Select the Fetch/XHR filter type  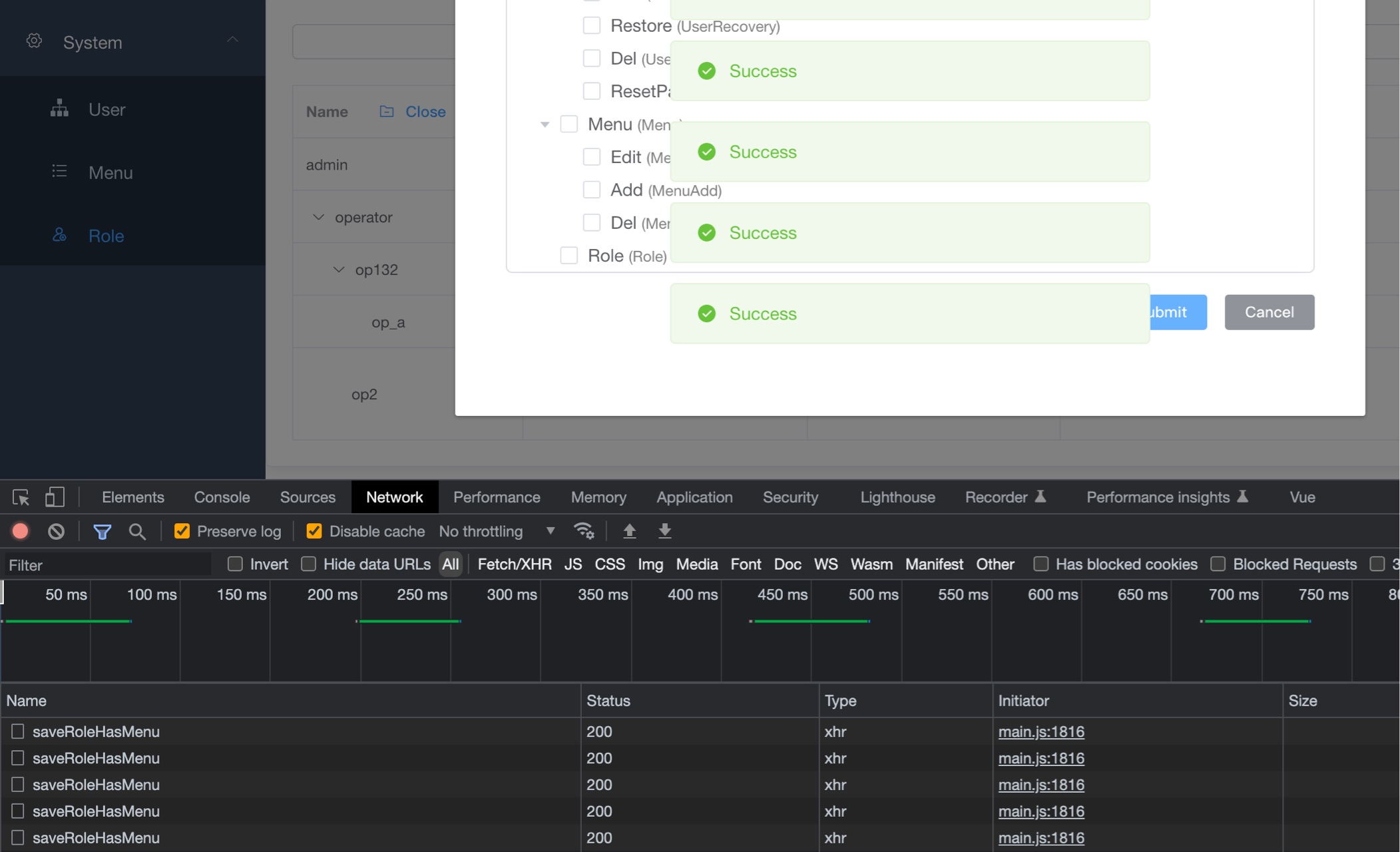[x=514, y=564]
